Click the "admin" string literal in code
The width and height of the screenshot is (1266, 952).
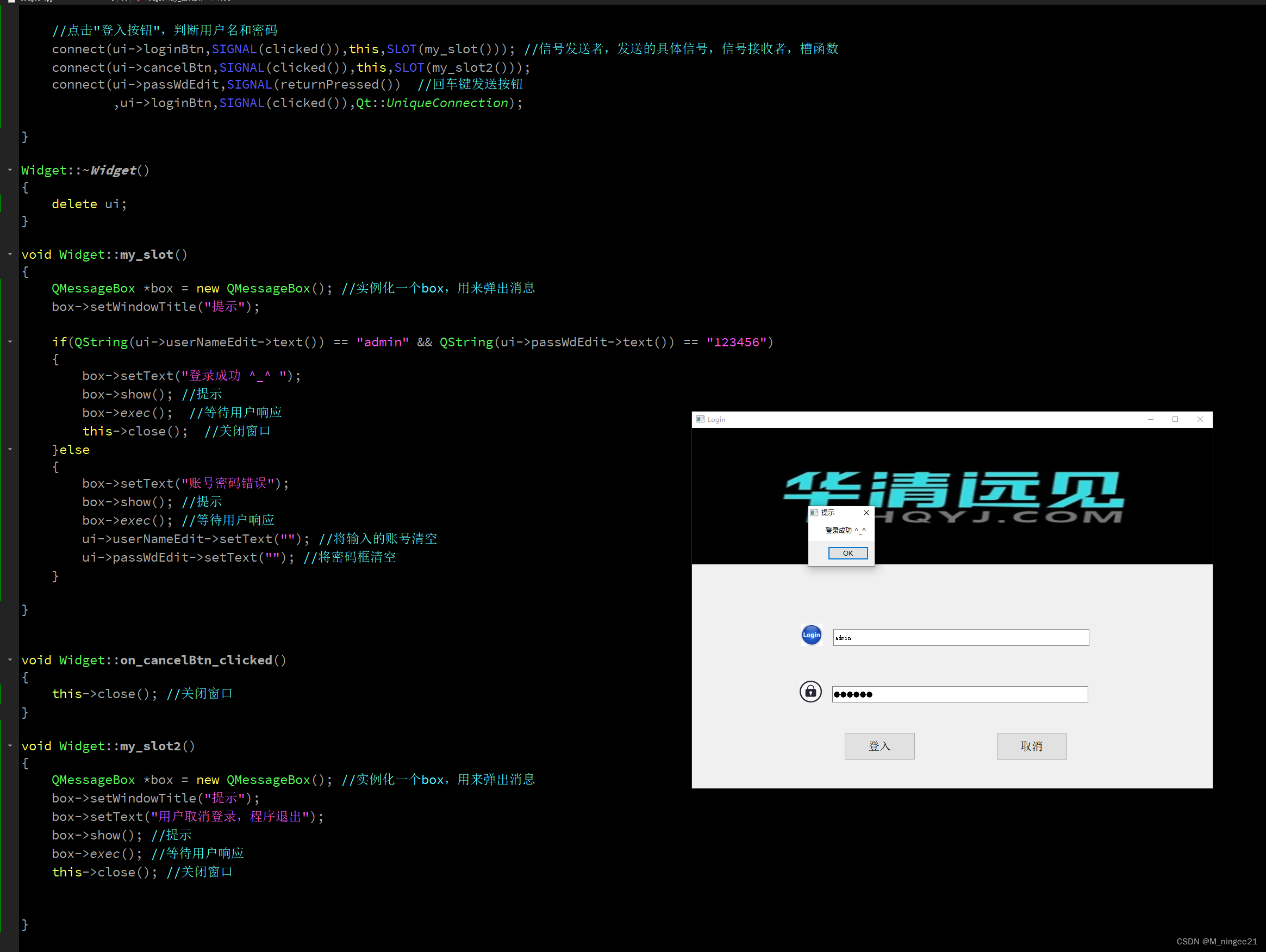(x=382, y=342)
